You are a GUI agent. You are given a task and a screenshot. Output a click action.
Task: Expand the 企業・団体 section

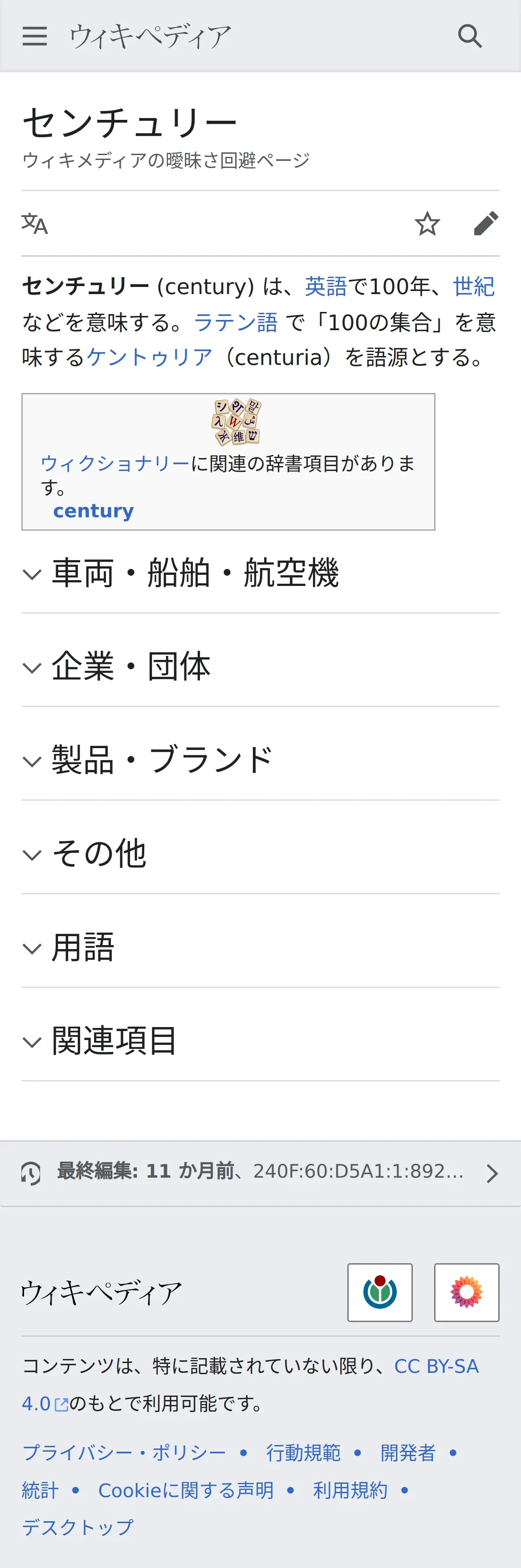click(x=131, y=667)
